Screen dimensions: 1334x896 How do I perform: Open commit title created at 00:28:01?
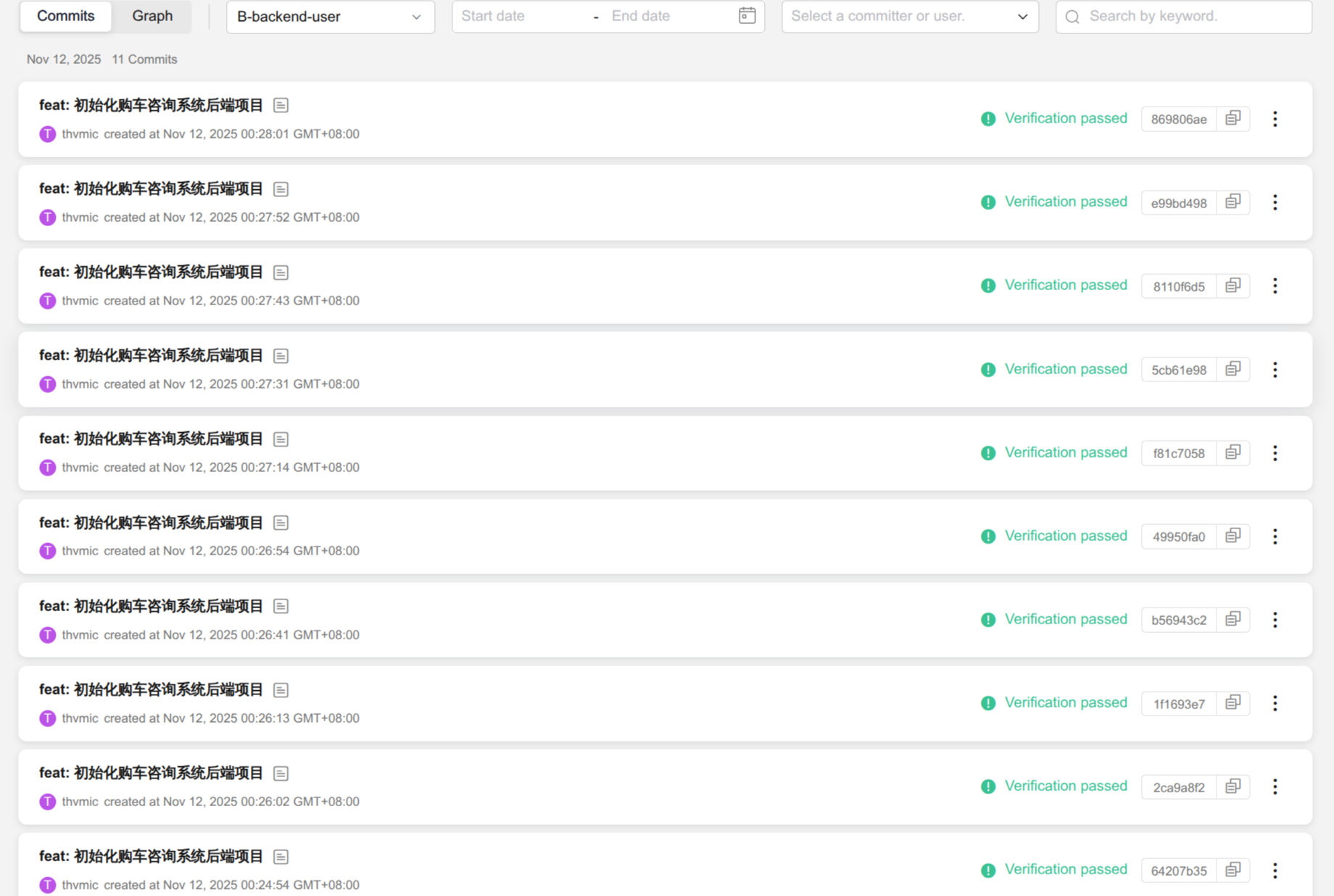click(x=151, y=105)
